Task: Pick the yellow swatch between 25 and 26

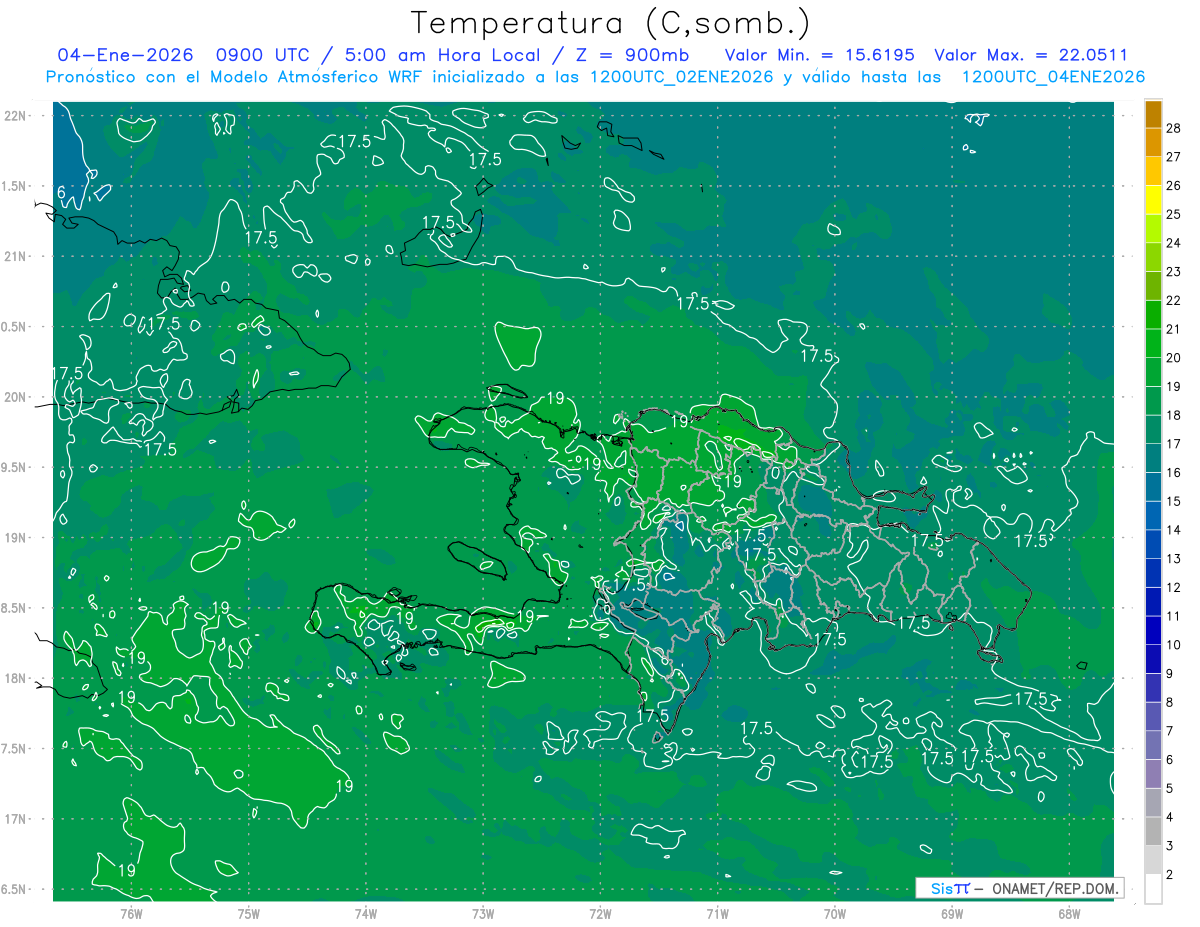Action: coord(1153,199)
